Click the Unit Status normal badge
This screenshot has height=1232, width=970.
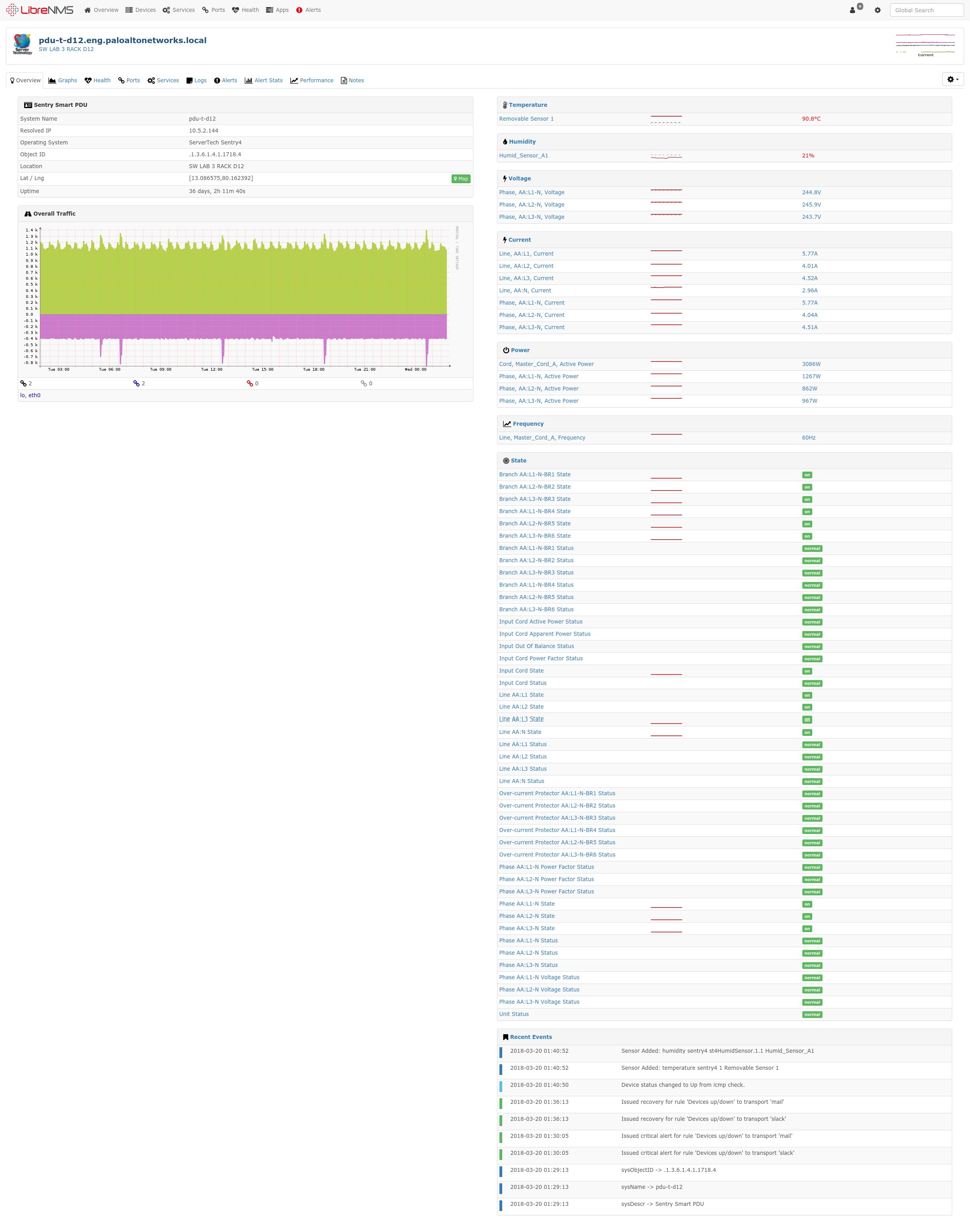point(811,1014)
